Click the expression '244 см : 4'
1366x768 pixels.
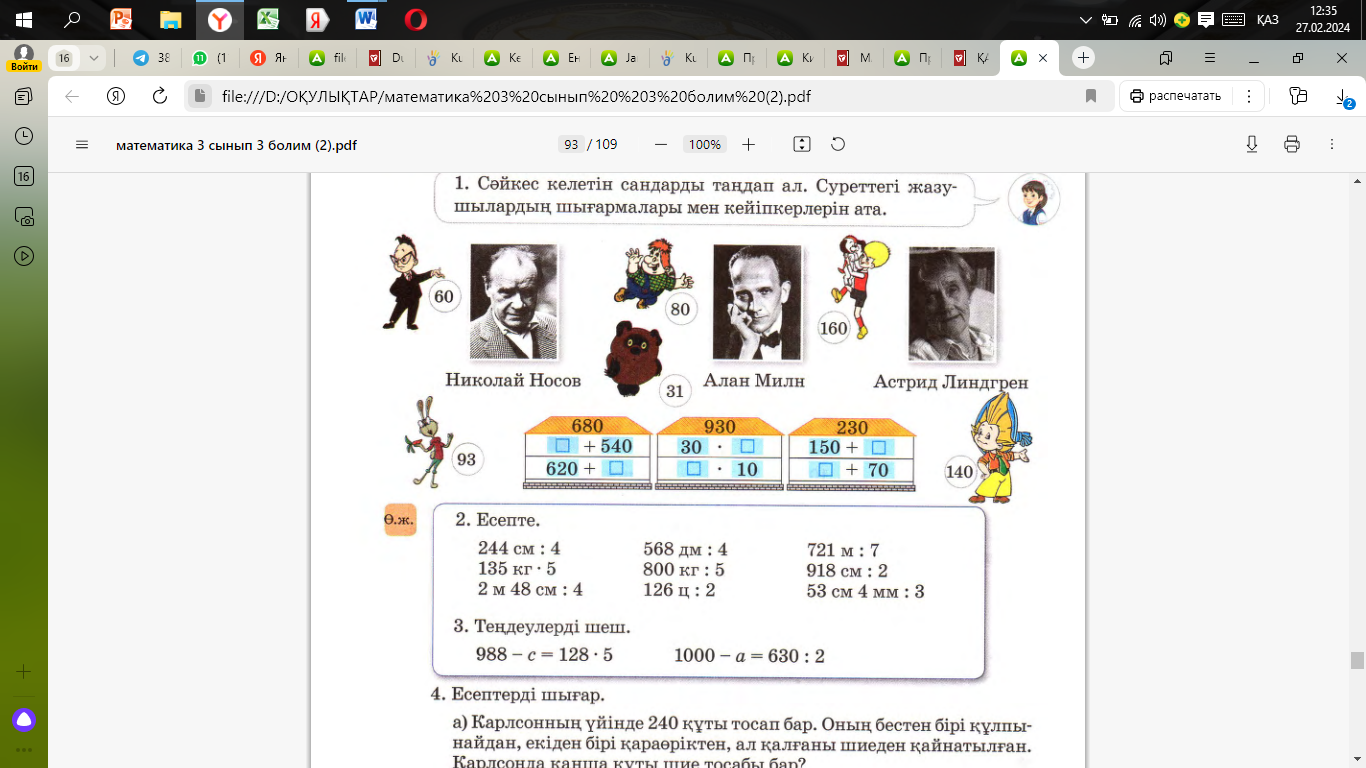[x=520, y=549]
